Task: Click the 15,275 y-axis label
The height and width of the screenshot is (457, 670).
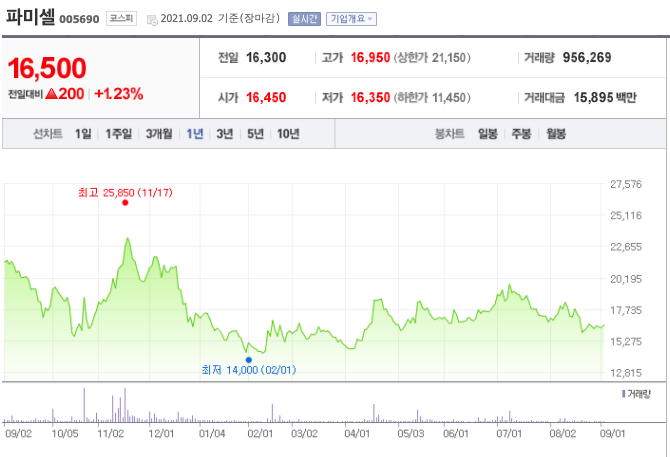Action: [x=626, y=341]
